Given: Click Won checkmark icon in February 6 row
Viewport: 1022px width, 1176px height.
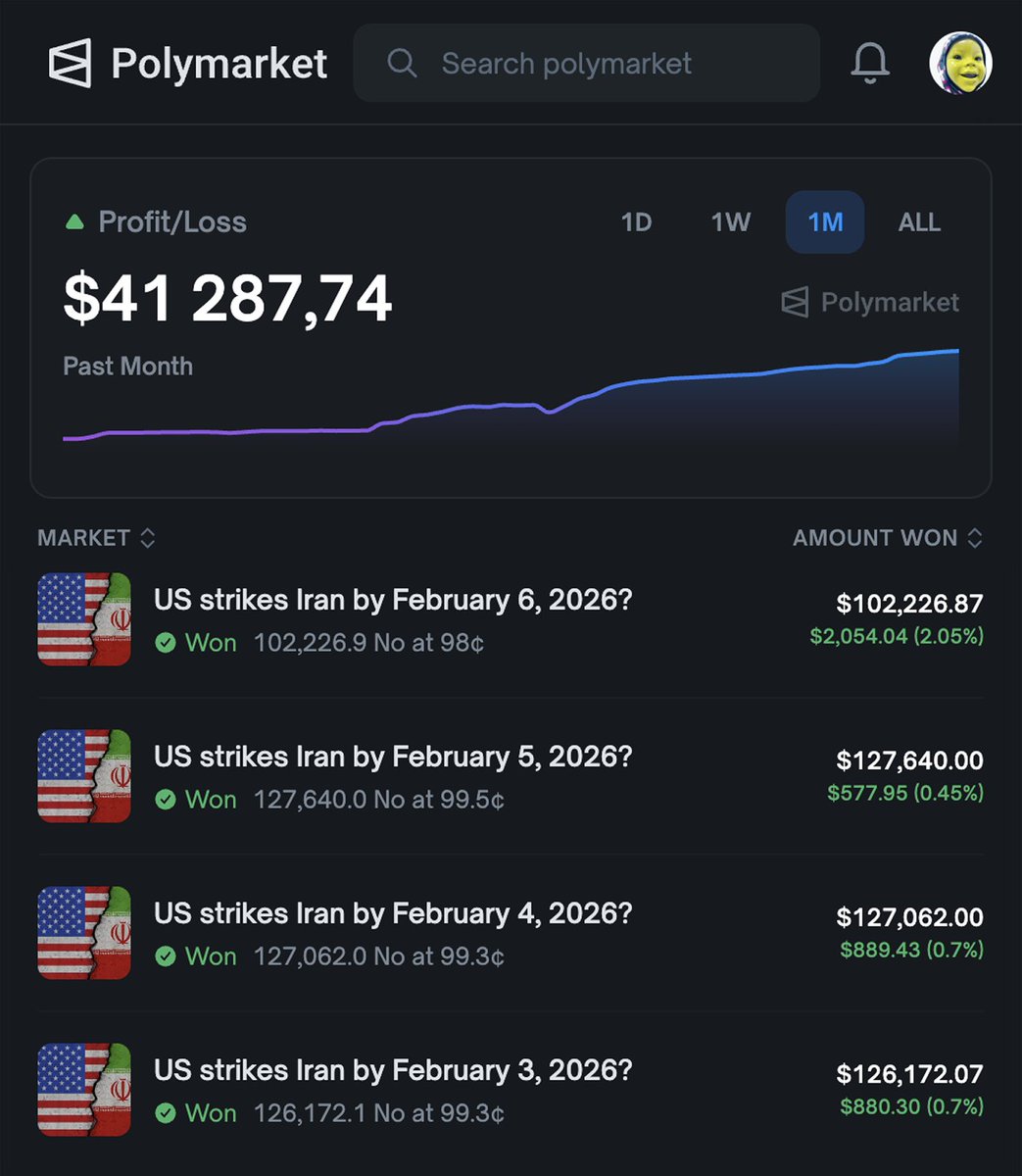Looking at the screenshot, I should point(166,643).
